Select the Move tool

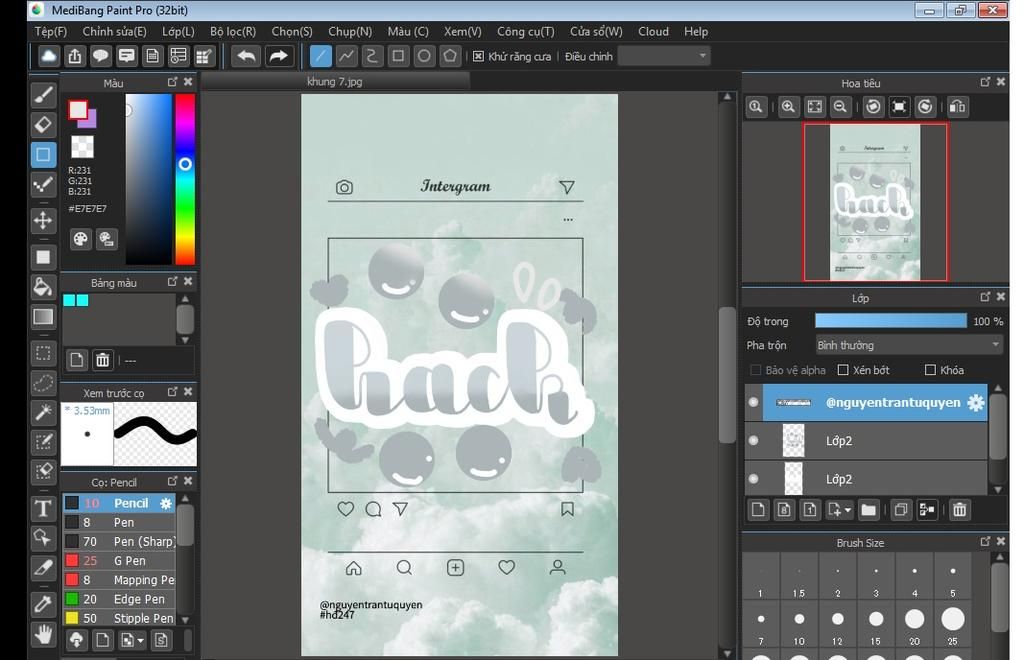click(x=43, y=220)
